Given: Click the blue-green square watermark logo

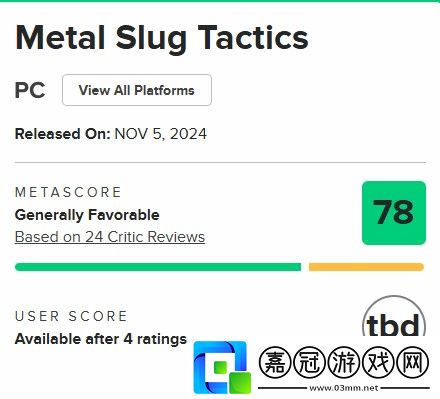Looking at the screenshot, I should (x=222, y=367).
